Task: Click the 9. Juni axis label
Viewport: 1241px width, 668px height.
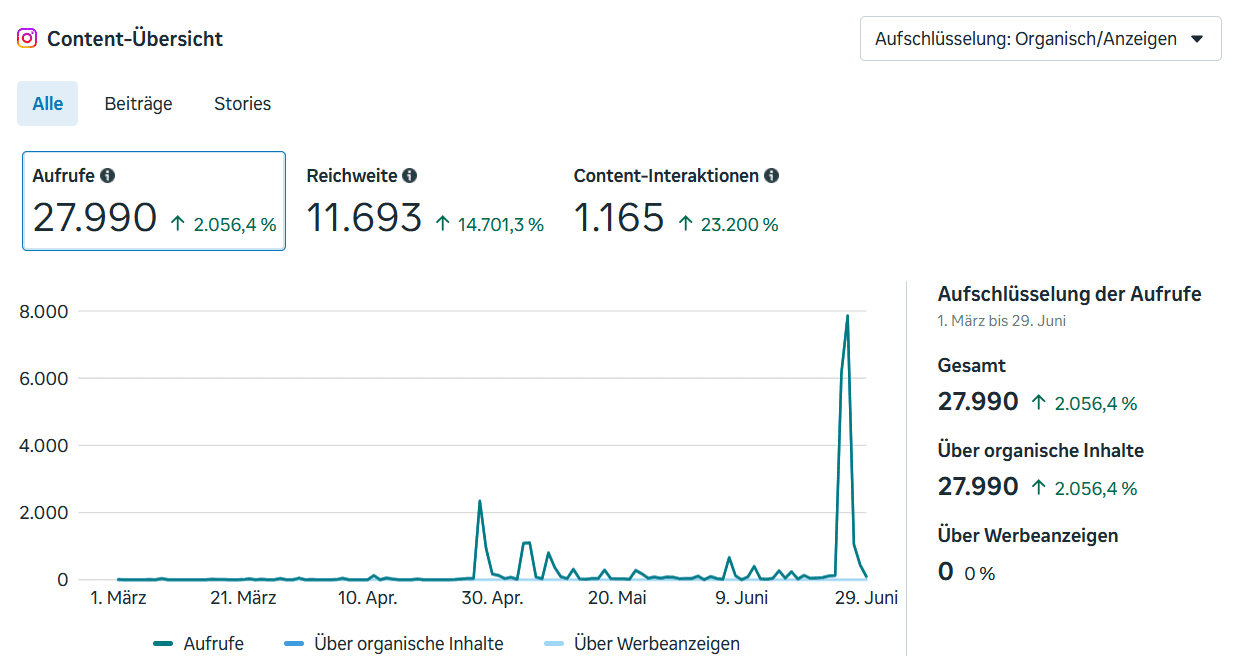Action: coord(741,598)
